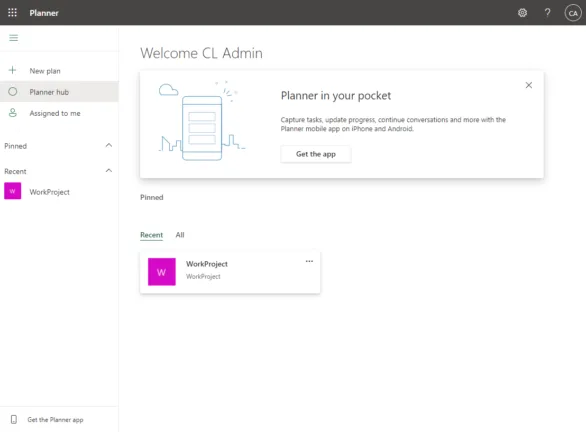Collapse the Recent section chevron in sidebar
The height and width of the screenshot is (432, 586).
[x=109, y=171]
